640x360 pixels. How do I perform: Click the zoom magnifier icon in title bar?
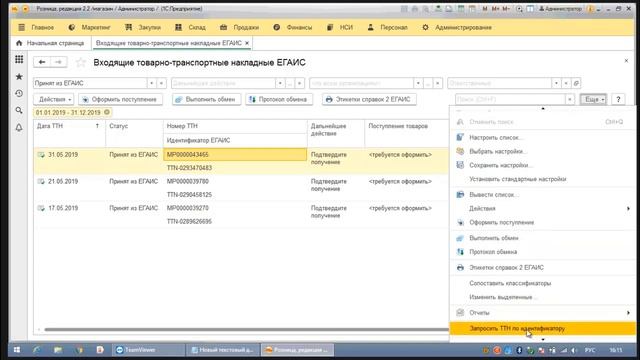pyautogui.click(x=519, y=9)
